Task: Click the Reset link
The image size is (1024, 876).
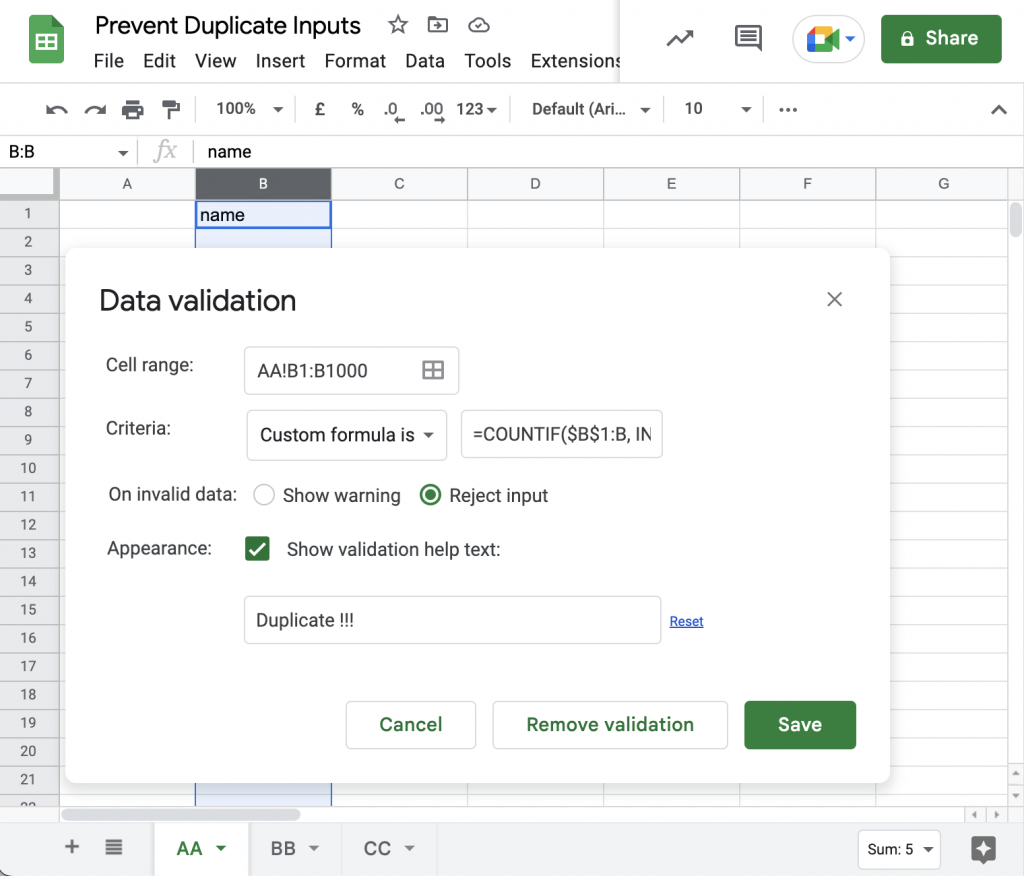Action: 686,621
